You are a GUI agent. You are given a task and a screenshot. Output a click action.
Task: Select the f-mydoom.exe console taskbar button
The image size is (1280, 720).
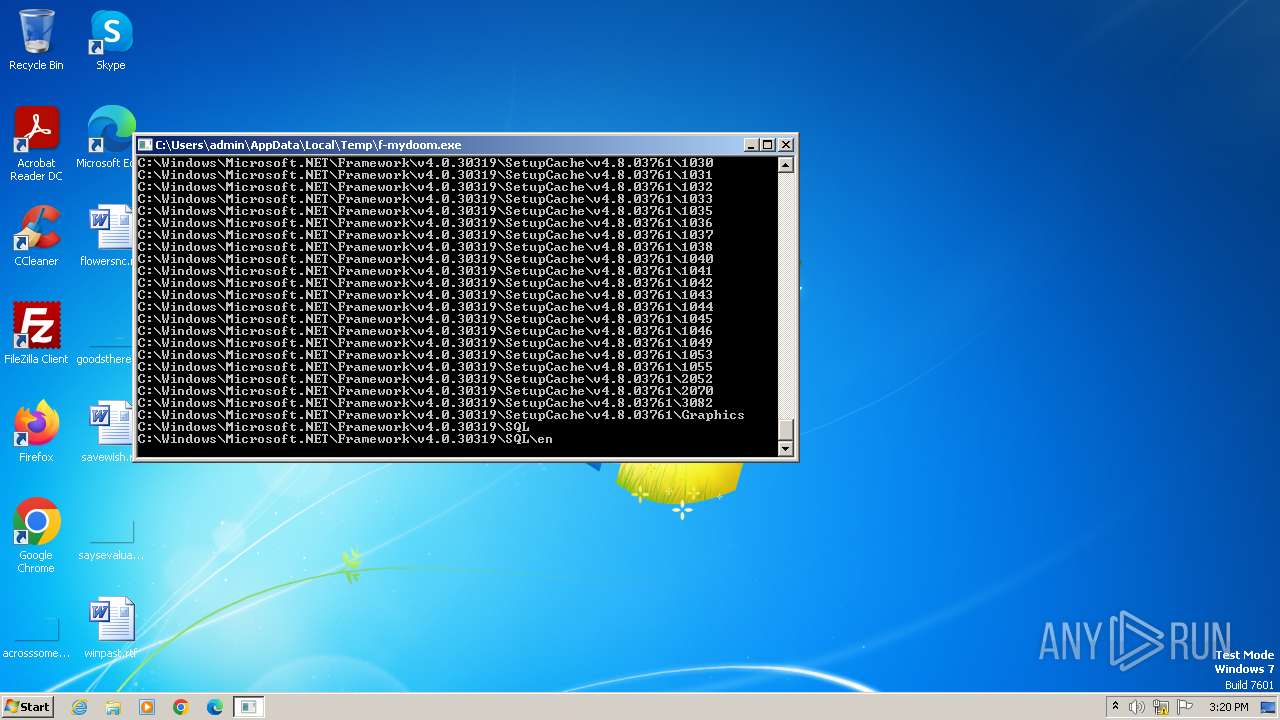[x=249, y=707]
